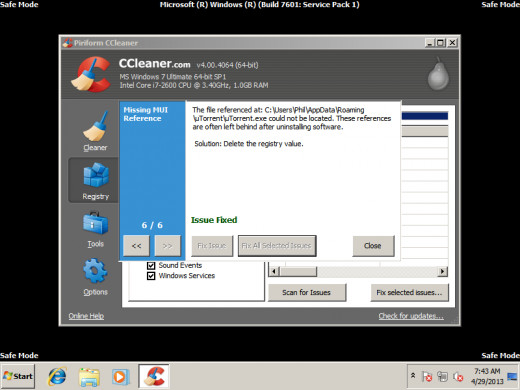Click 'MS Windows 7 Ultimate 64-bit SP1' text

tap(173, 77)
